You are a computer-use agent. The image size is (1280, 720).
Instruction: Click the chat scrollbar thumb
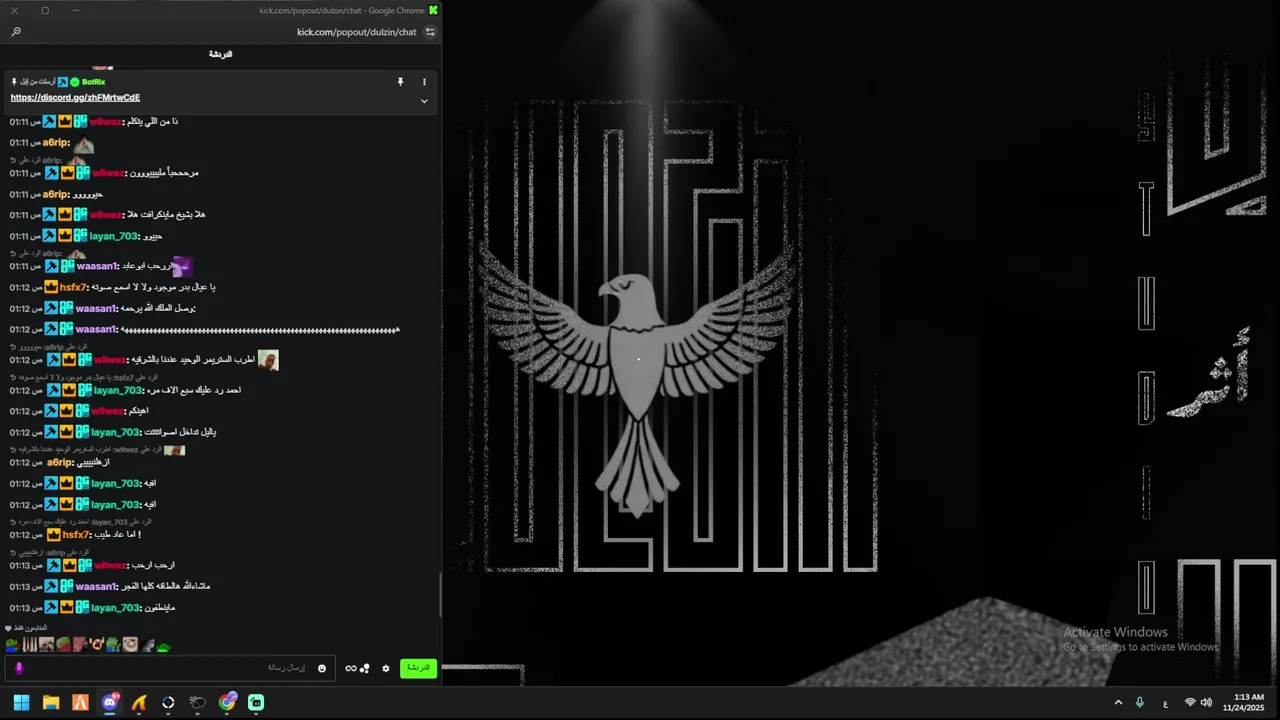pyautogui.click(x=440, y=595)
